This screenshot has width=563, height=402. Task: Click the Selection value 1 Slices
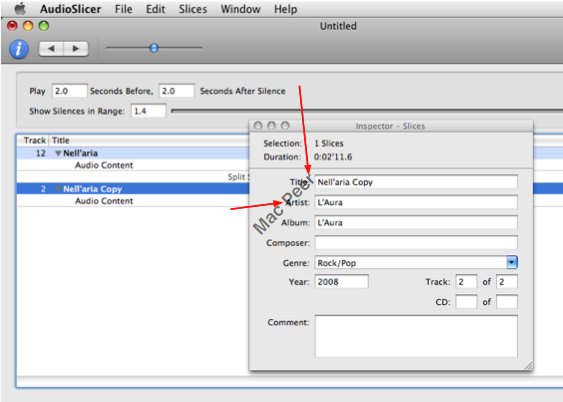[329, 143]
